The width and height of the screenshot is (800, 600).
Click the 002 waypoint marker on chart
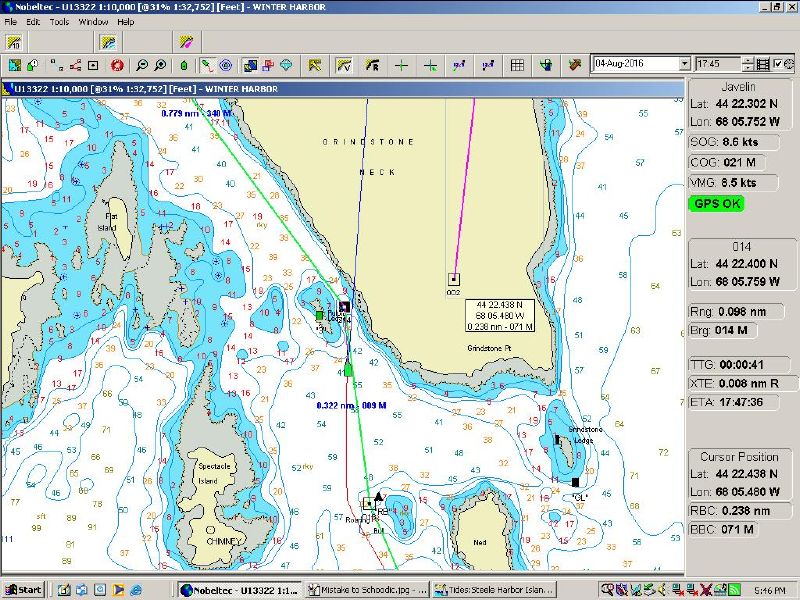click(x=453, y=279)
